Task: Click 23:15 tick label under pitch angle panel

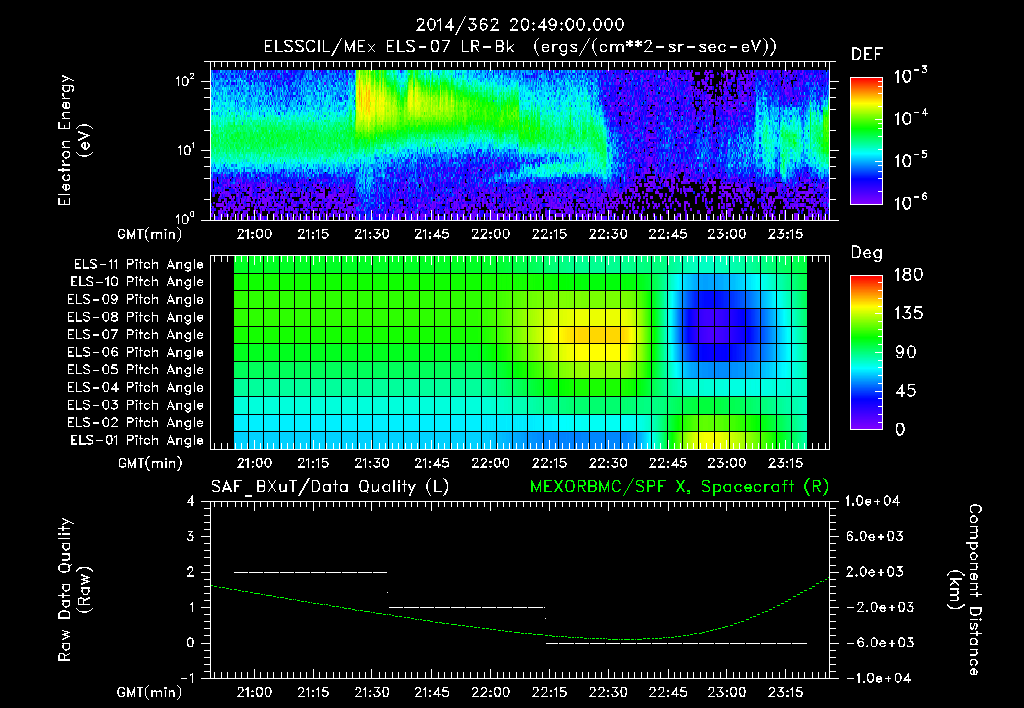Action: click(786, 464)
